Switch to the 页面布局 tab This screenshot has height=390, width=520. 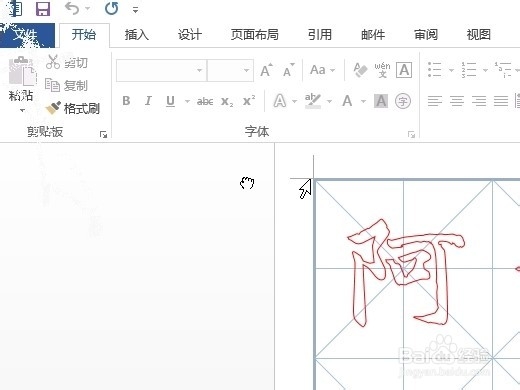pos(255,35)
